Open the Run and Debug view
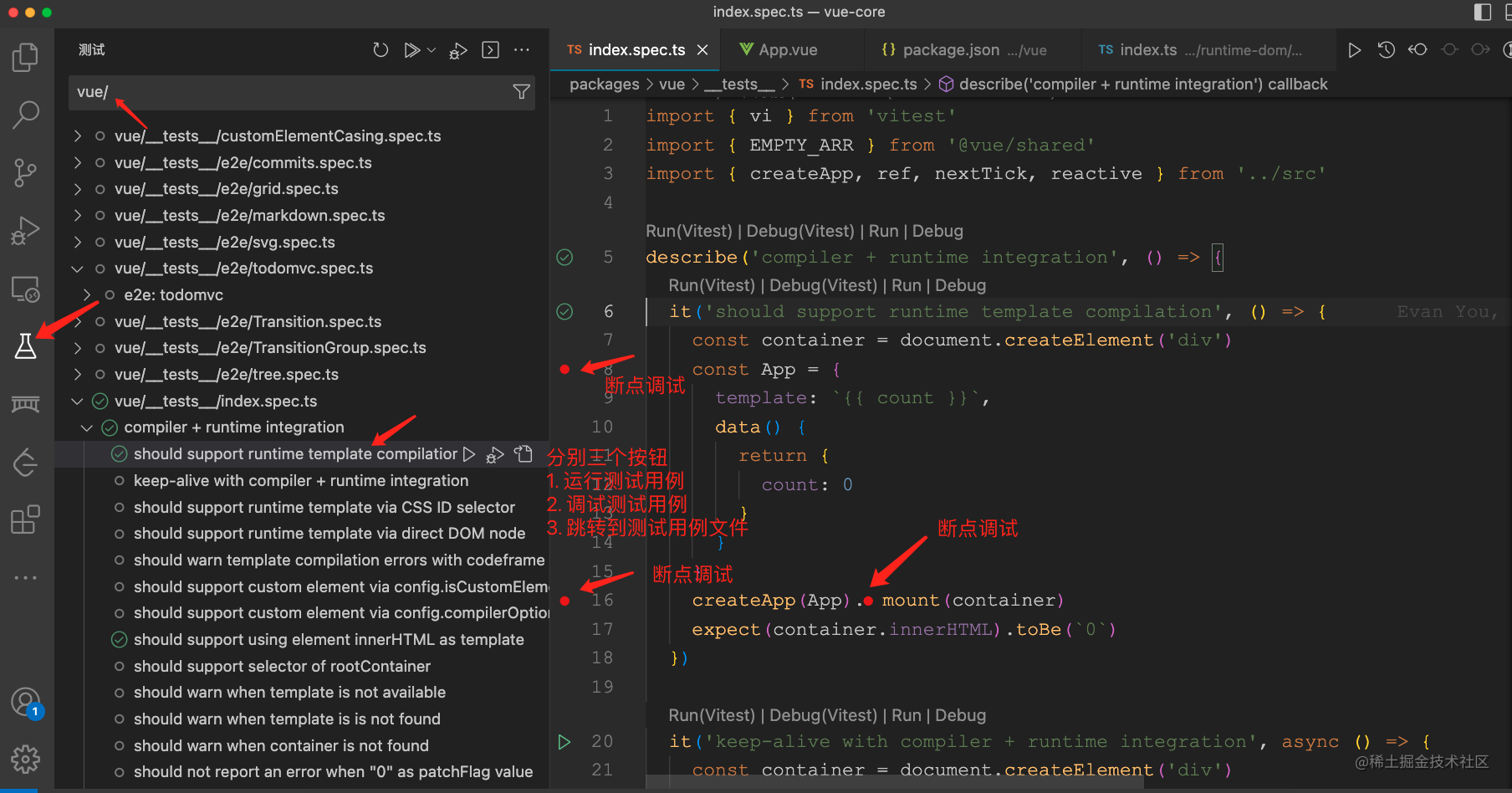Screen dimensions: 1512x793 point(25,230)
